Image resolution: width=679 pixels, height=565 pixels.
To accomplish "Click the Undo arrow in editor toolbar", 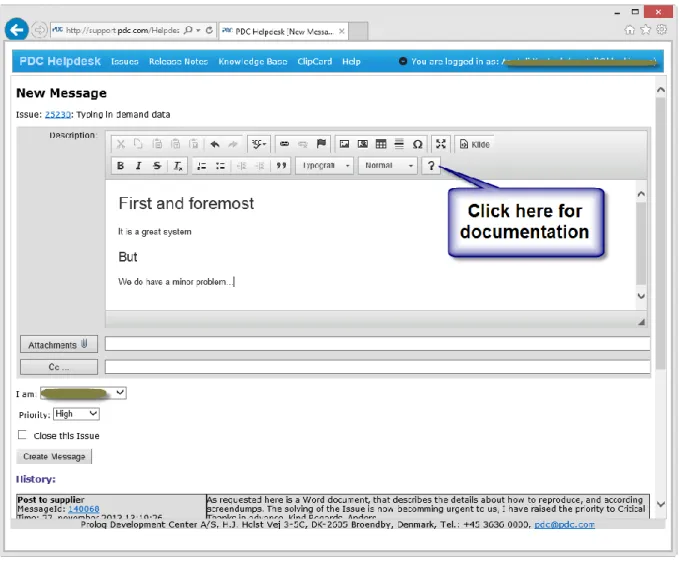I will tap(215, 144).
